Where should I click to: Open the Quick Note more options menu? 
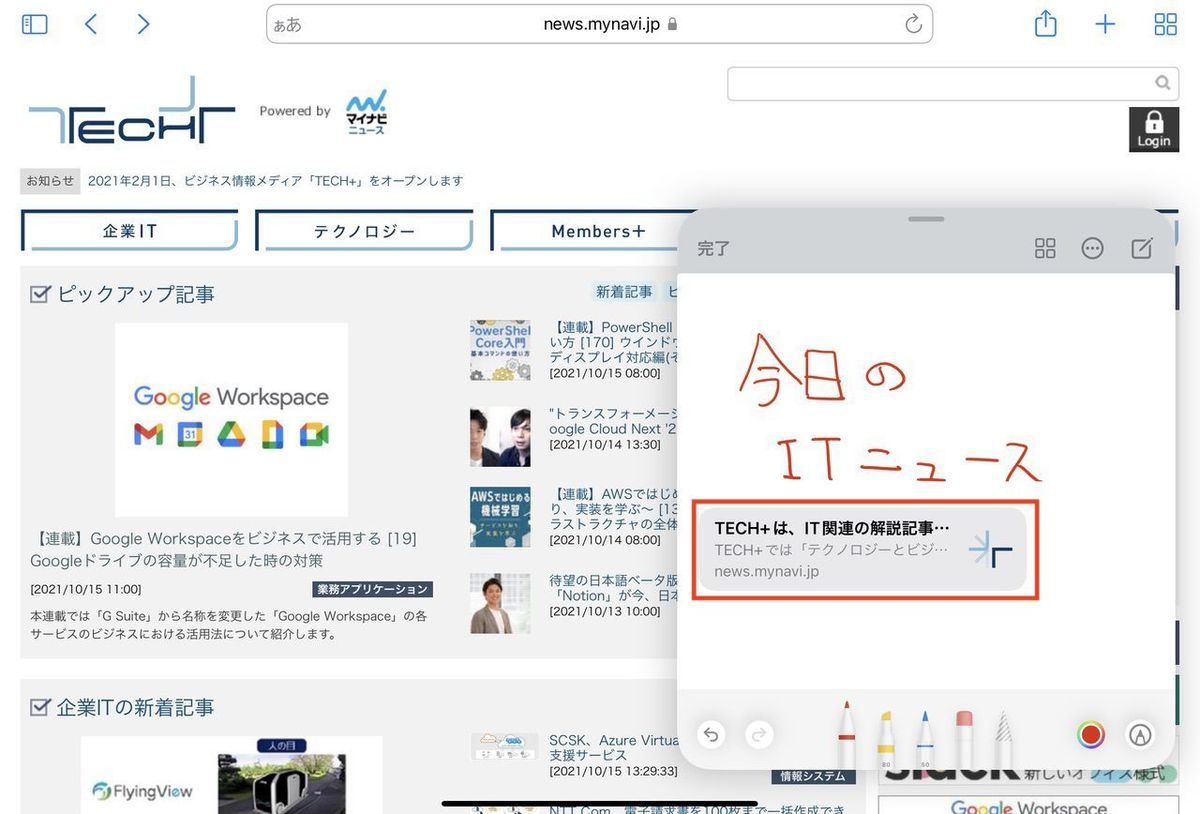pyautogui.click(x=1093, y=248)
